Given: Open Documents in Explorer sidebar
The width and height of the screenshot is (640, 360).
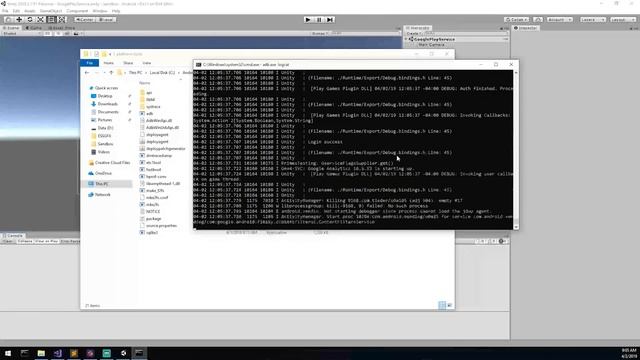Looking at the screenshot, I should click(x=108, y=112).
